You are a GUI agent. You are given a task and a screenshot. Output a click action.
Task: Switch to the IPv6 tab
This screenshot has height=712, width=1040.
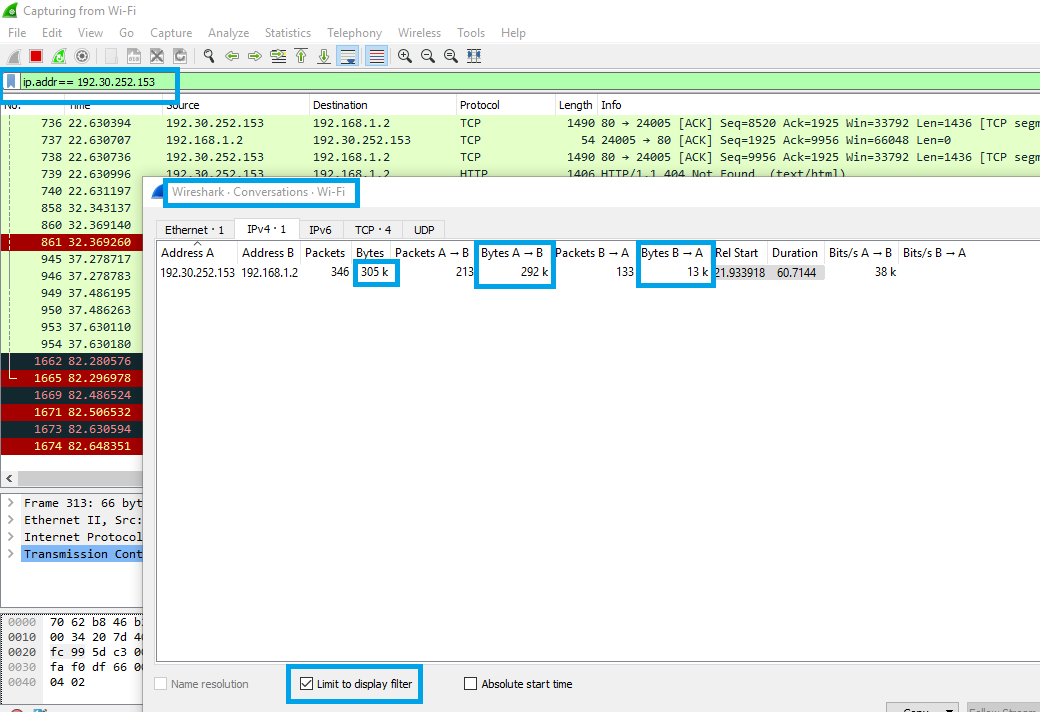(x=320, y=230)
